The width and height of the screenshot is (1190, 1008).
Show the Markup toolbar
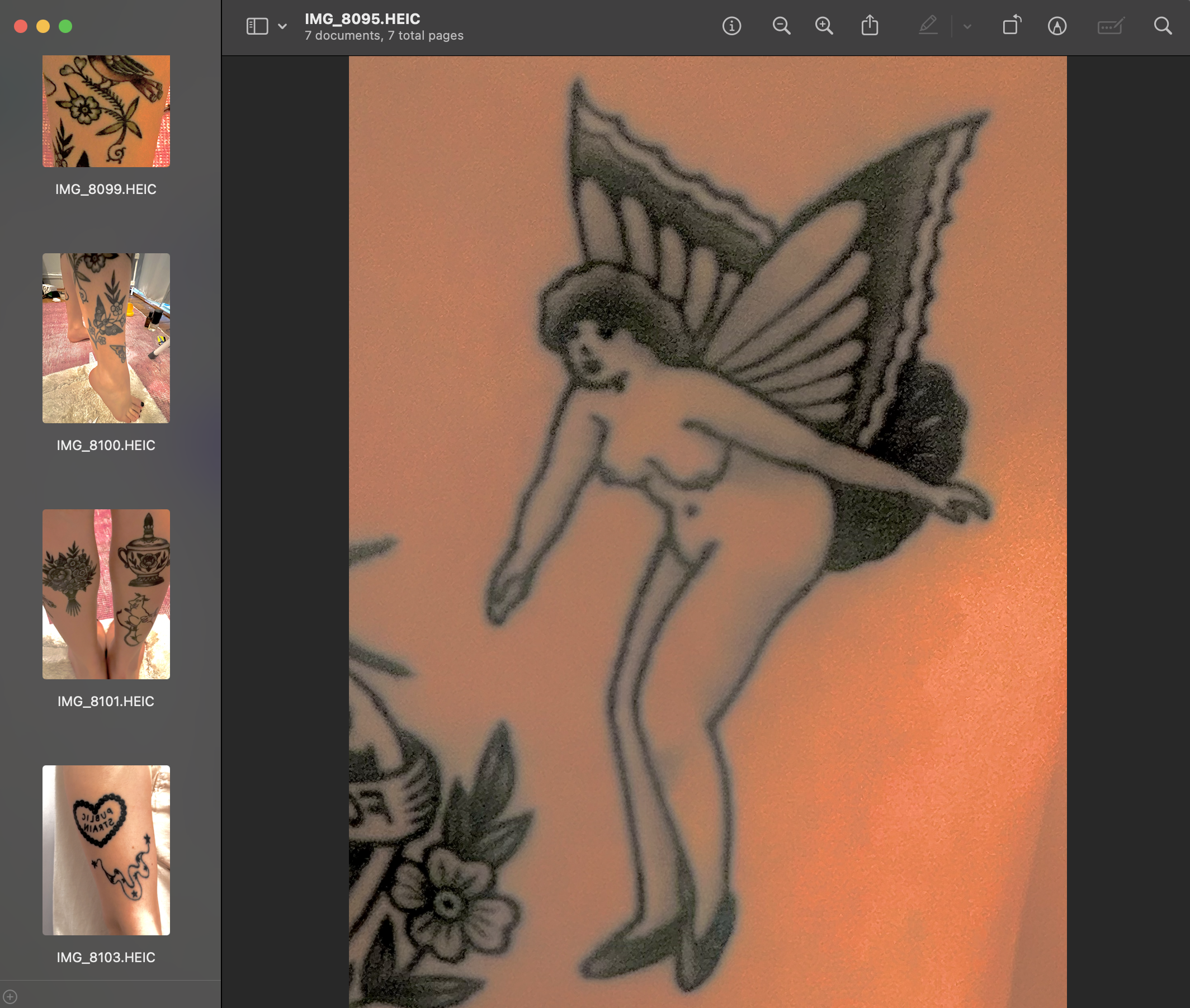pyautogui.click(x=1057, y=26)
